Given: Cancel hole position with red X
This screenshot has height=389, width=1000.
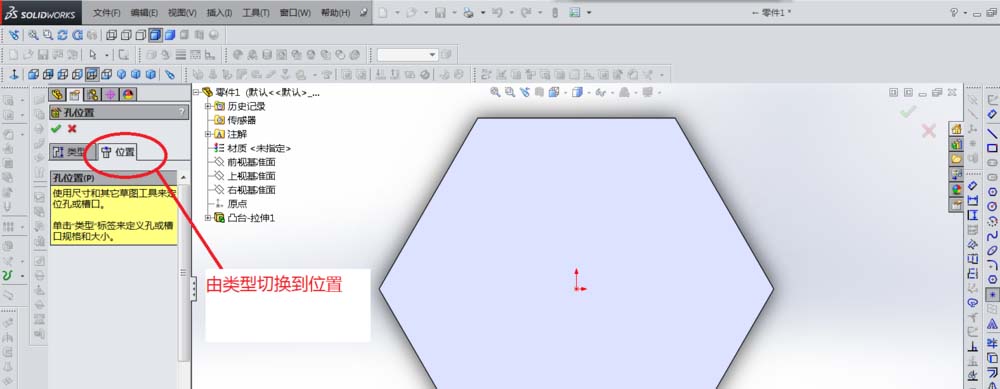Looking at the screenshot, I should (72, 129).
